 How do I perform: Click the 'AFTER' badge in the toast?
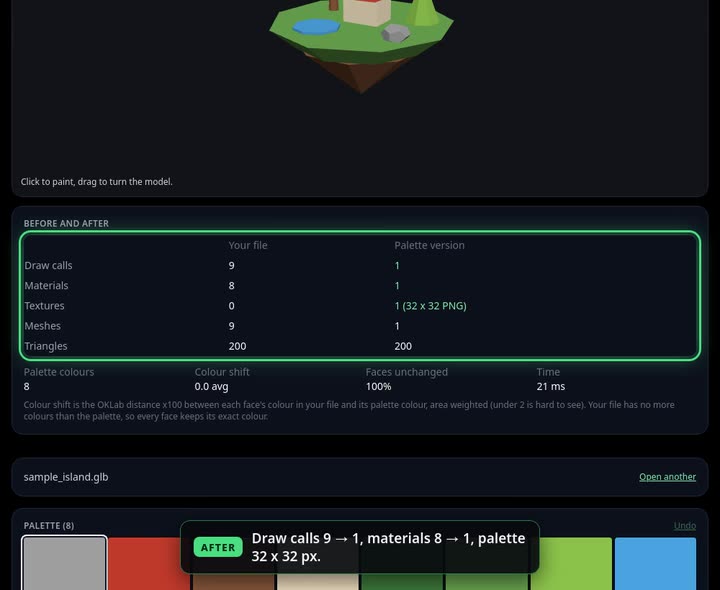(218, 547)
